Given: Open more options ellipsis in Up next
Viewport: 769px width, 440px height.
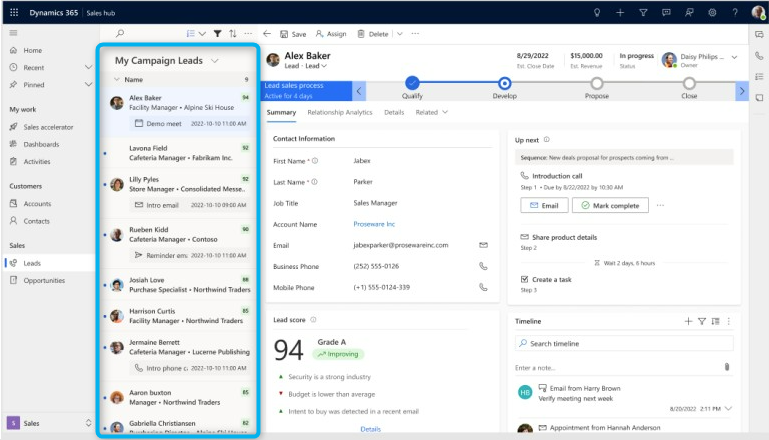Looking at the screenshot, I should tap(660, 206).
